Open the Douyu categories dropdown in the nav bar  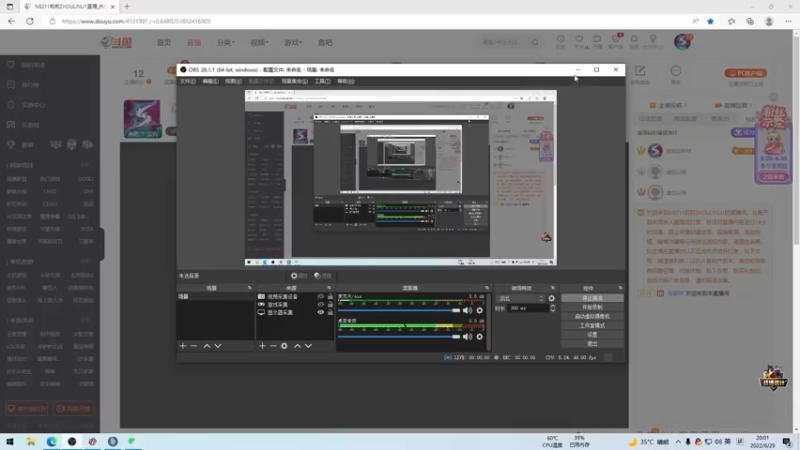tap(225, 42)
